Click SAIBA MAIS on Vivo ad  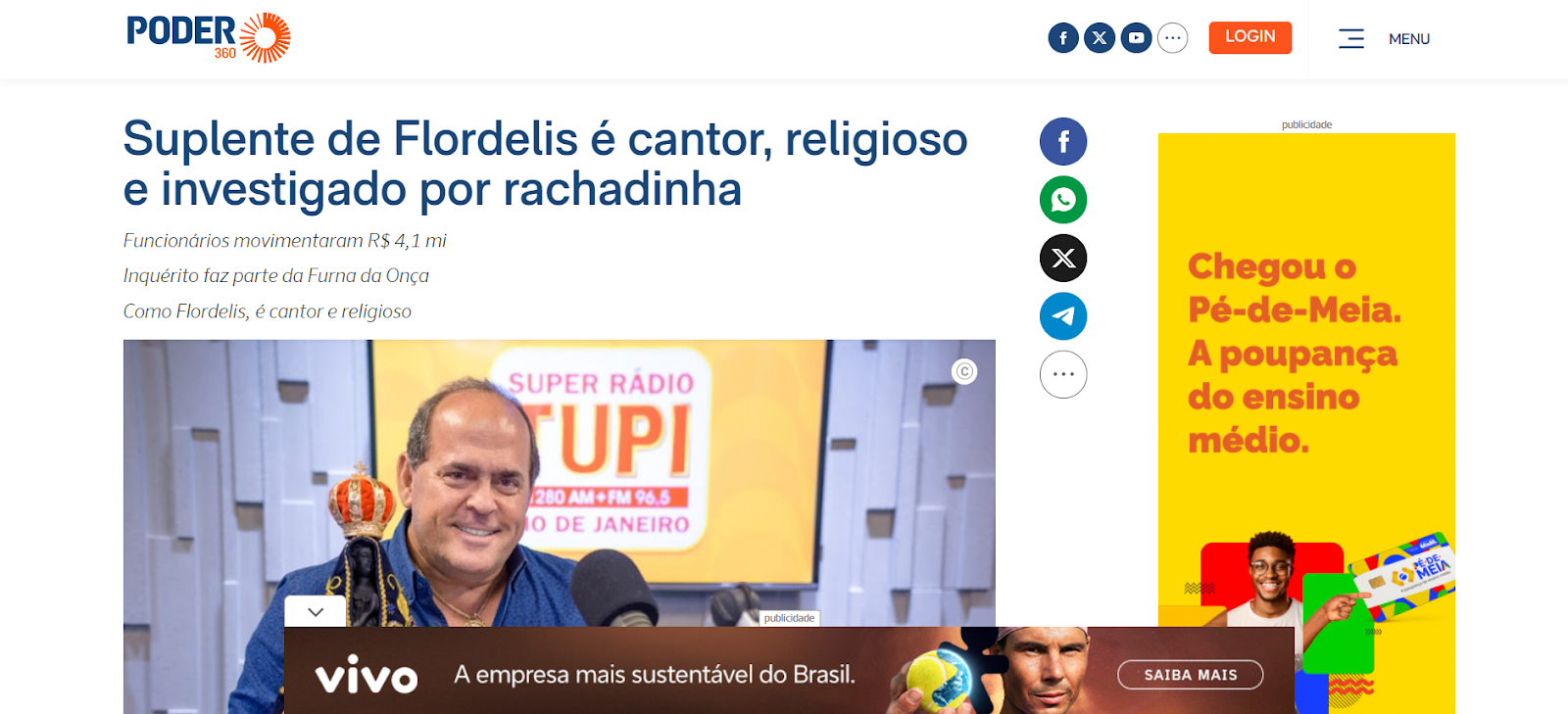pyautogui.click(x=1190, y=675)
